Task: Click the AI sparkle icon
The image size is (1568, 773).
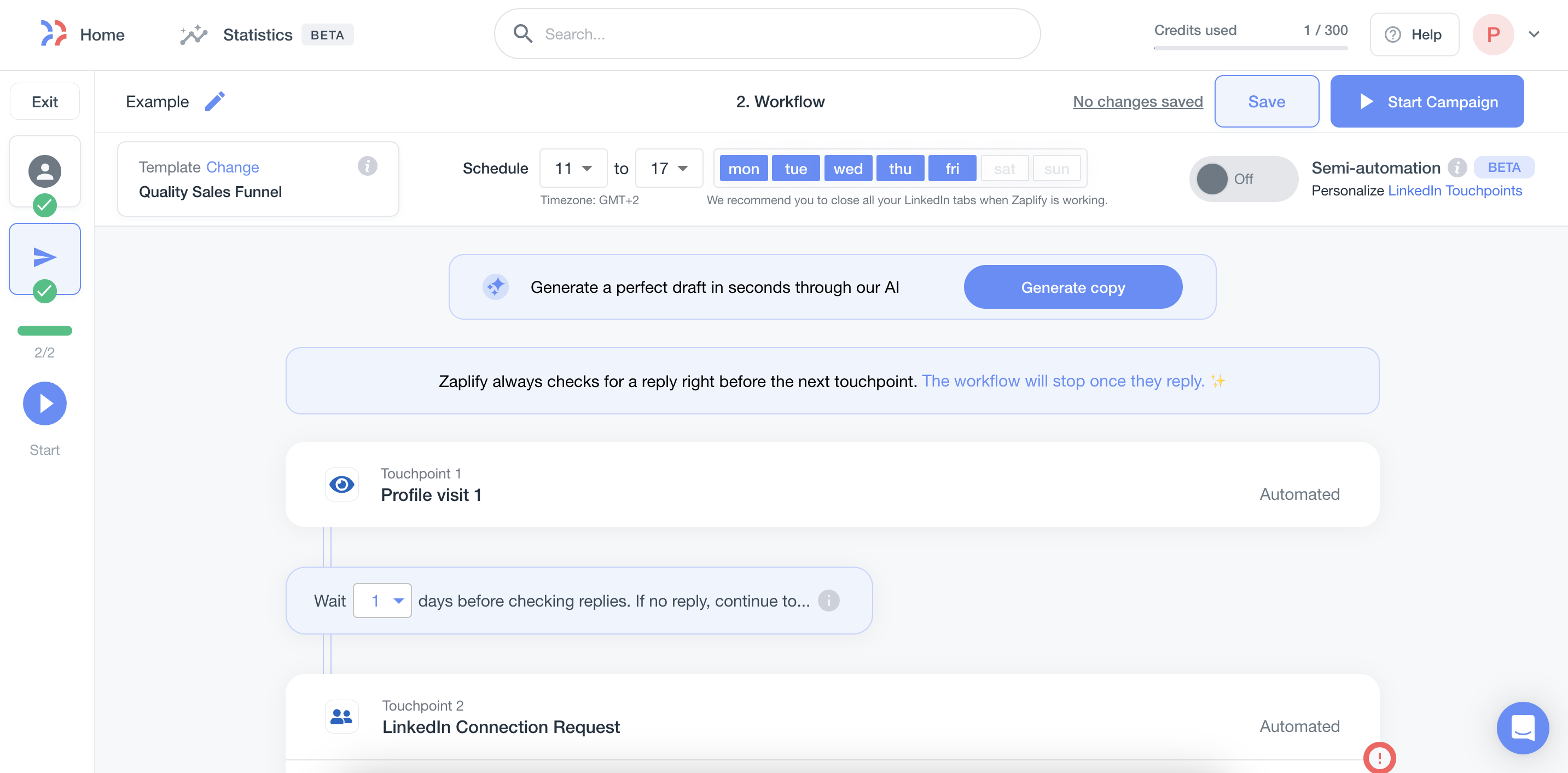Action: [x=496, y=287]
